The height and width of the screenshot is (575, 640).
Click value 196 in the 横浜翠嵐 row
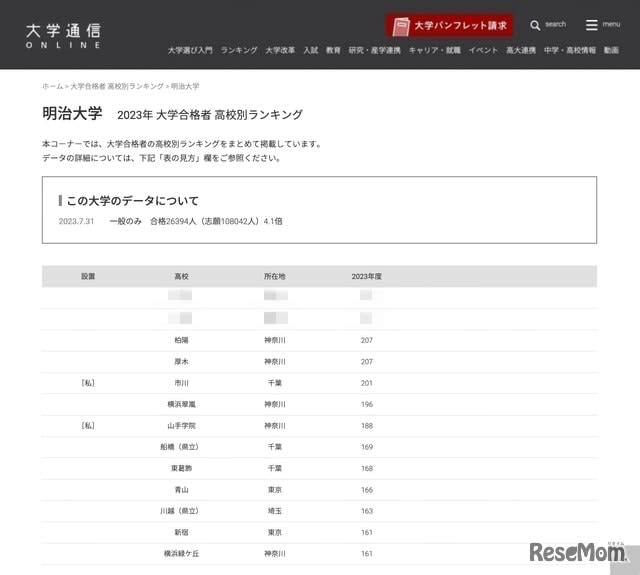point(367,404)
